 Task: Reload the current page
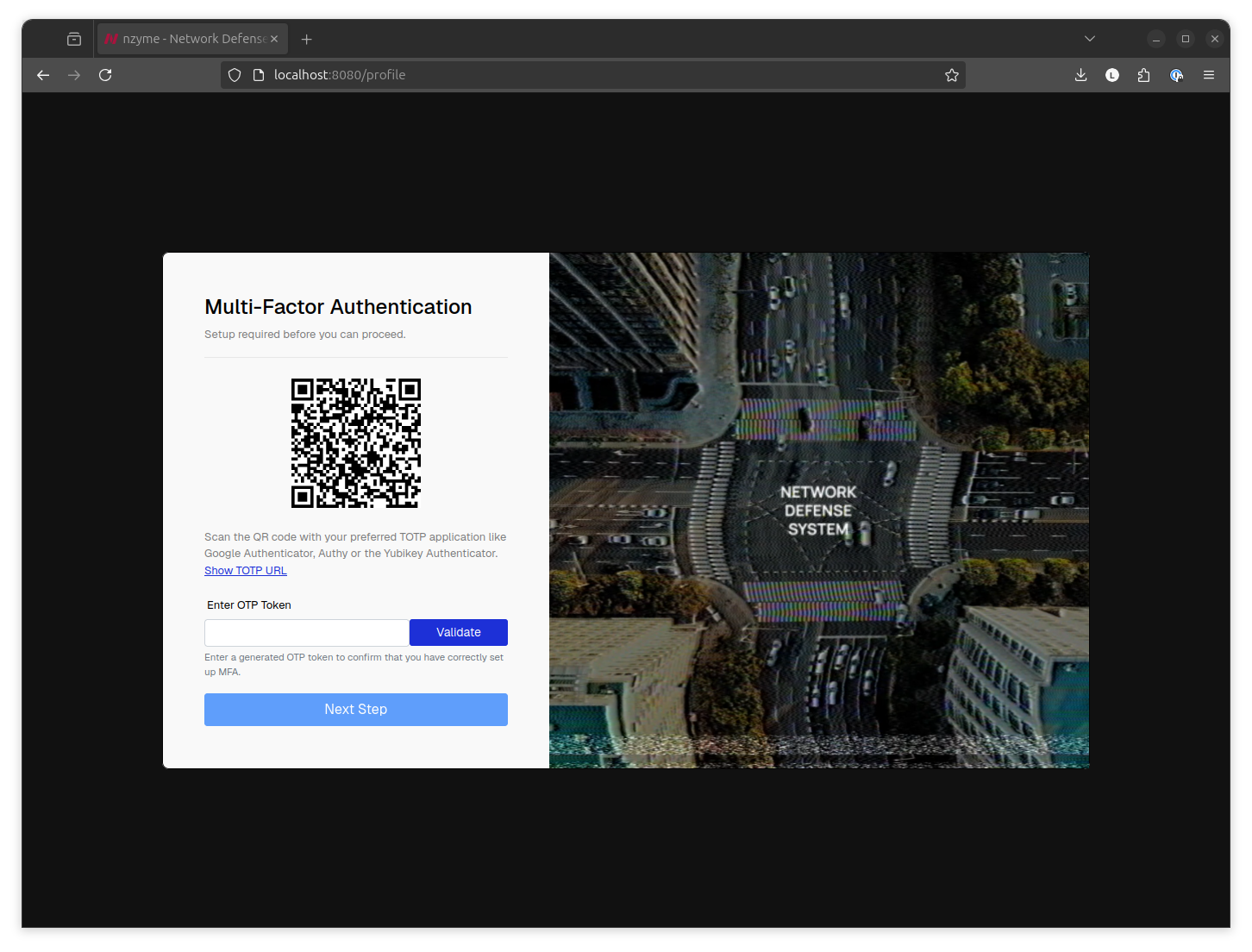(105, 75)
